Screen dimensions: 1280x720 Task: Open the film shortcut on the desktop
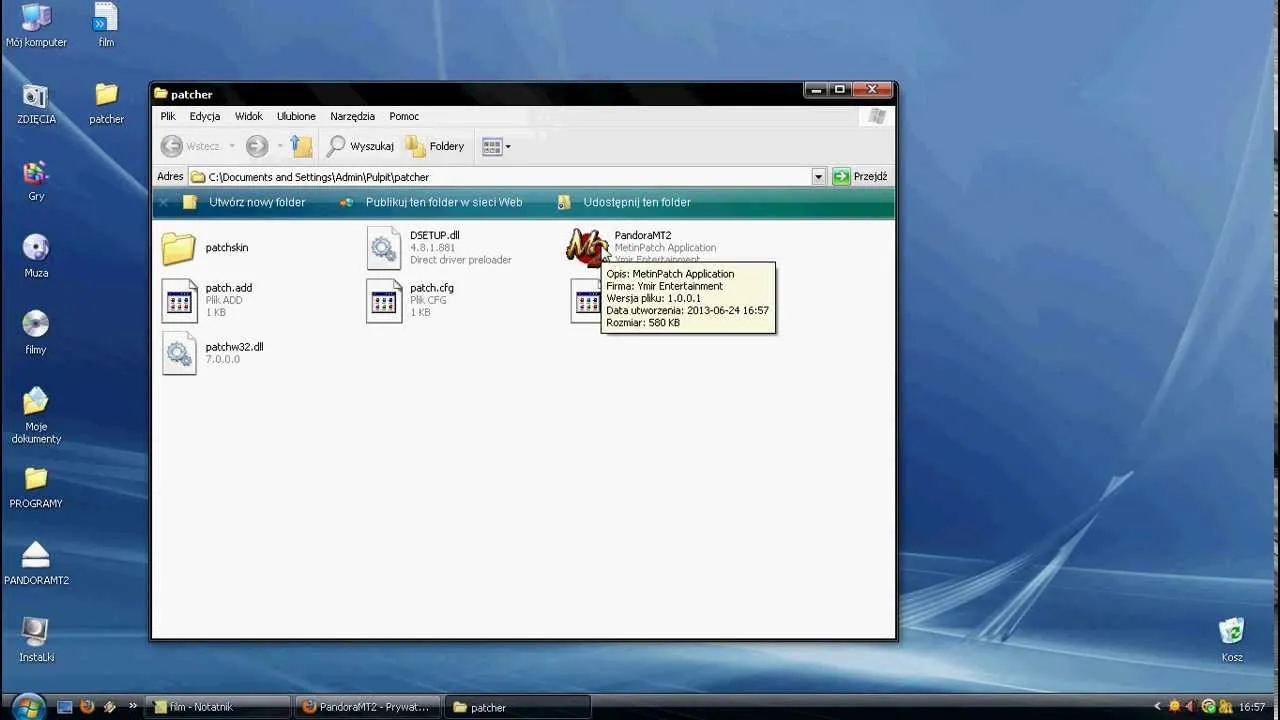point(106,26)
